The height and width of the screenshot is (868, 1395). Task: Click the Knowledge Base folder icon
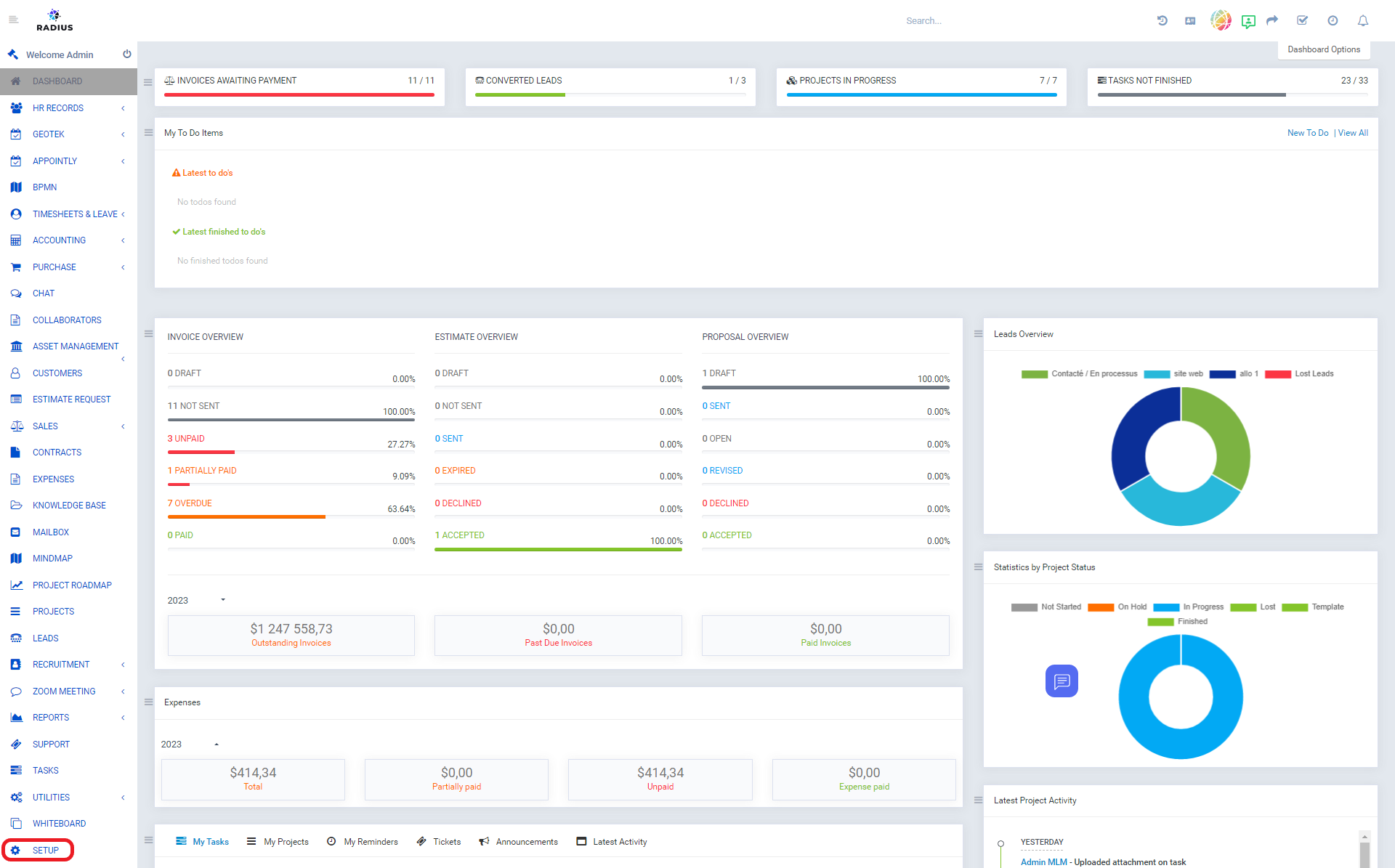[x=16, y=505]
